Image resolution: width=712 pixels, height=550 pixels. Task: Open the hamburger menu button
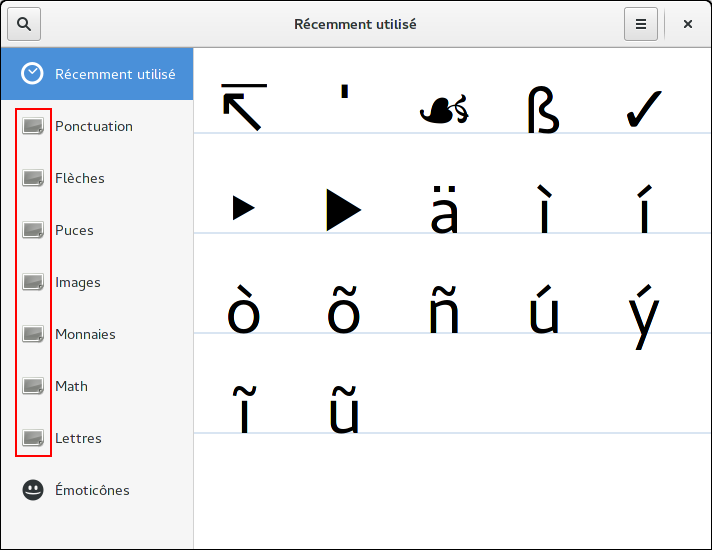[641, 24]
